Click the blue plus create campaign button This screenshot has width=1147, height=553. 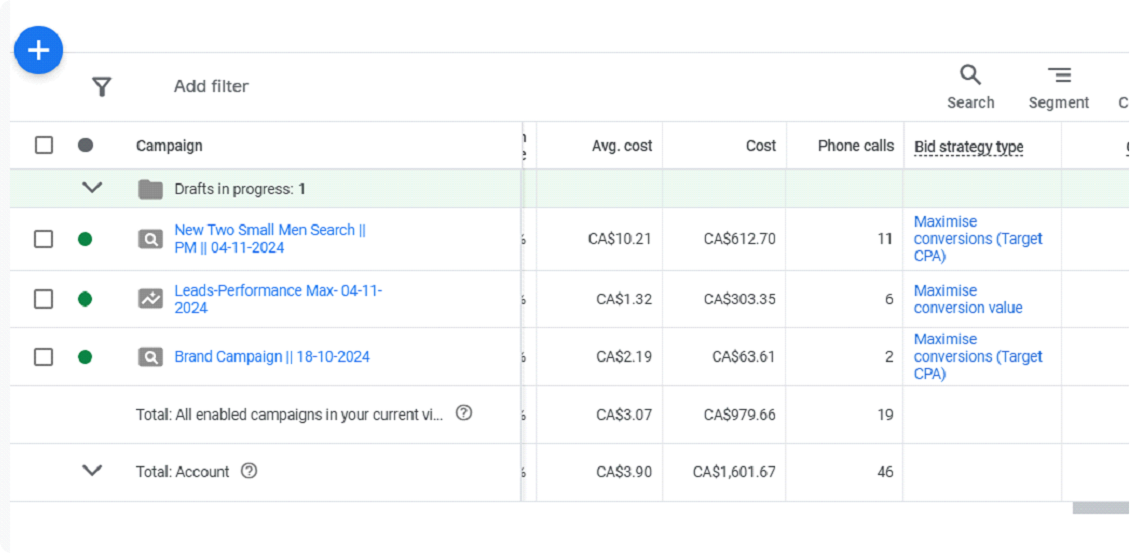[38, 50]
